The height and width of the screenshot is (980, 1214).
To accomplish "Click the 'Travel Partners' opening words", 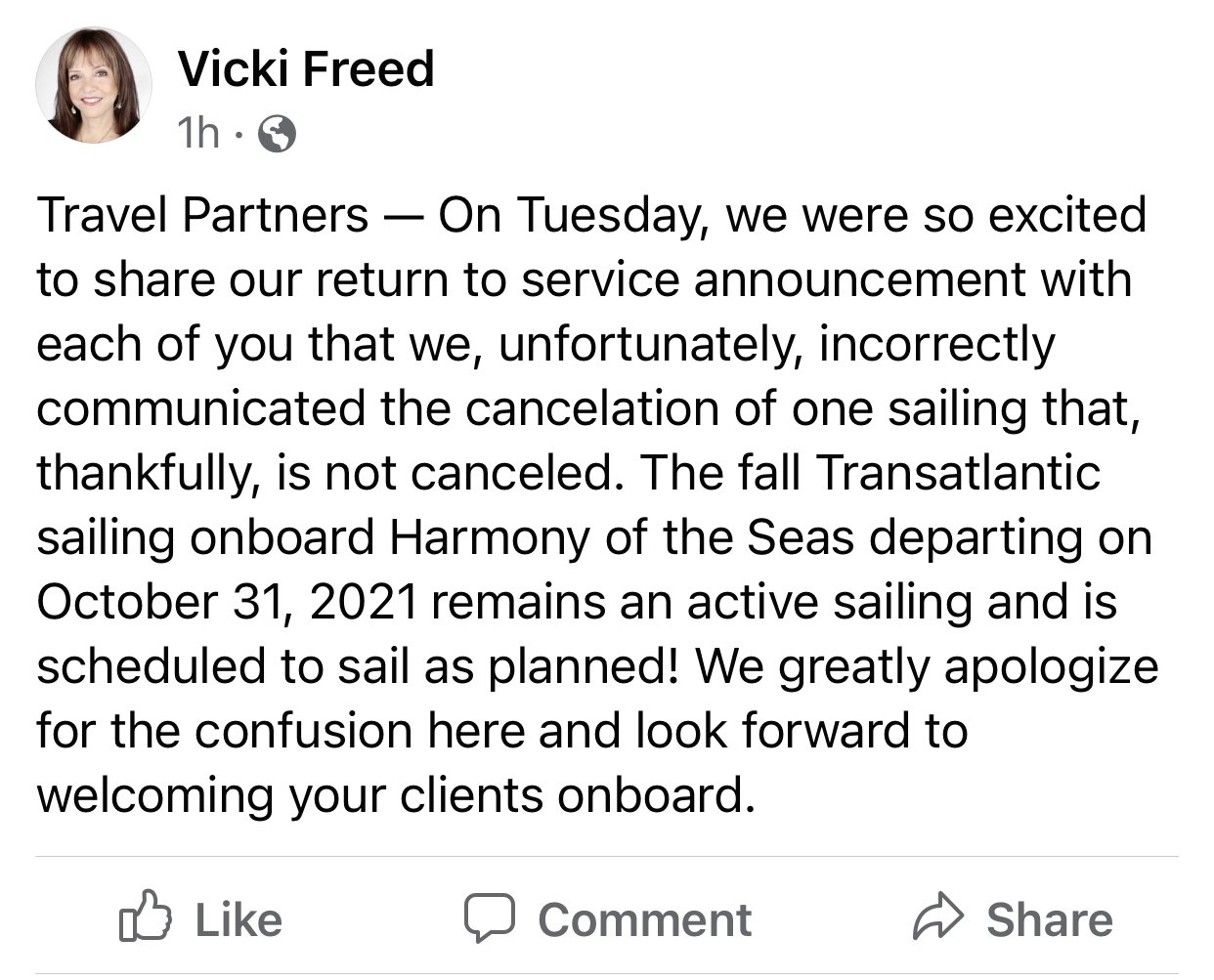I will pyautogui.click(x=203, y=215).
